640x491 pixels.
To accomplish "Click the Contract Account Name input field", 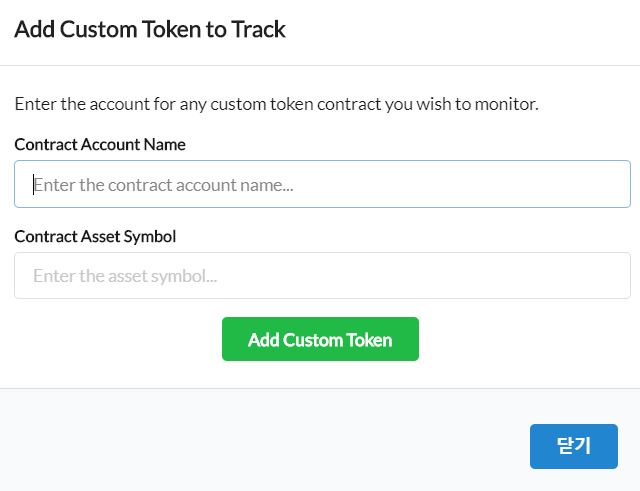I will 322,185.
